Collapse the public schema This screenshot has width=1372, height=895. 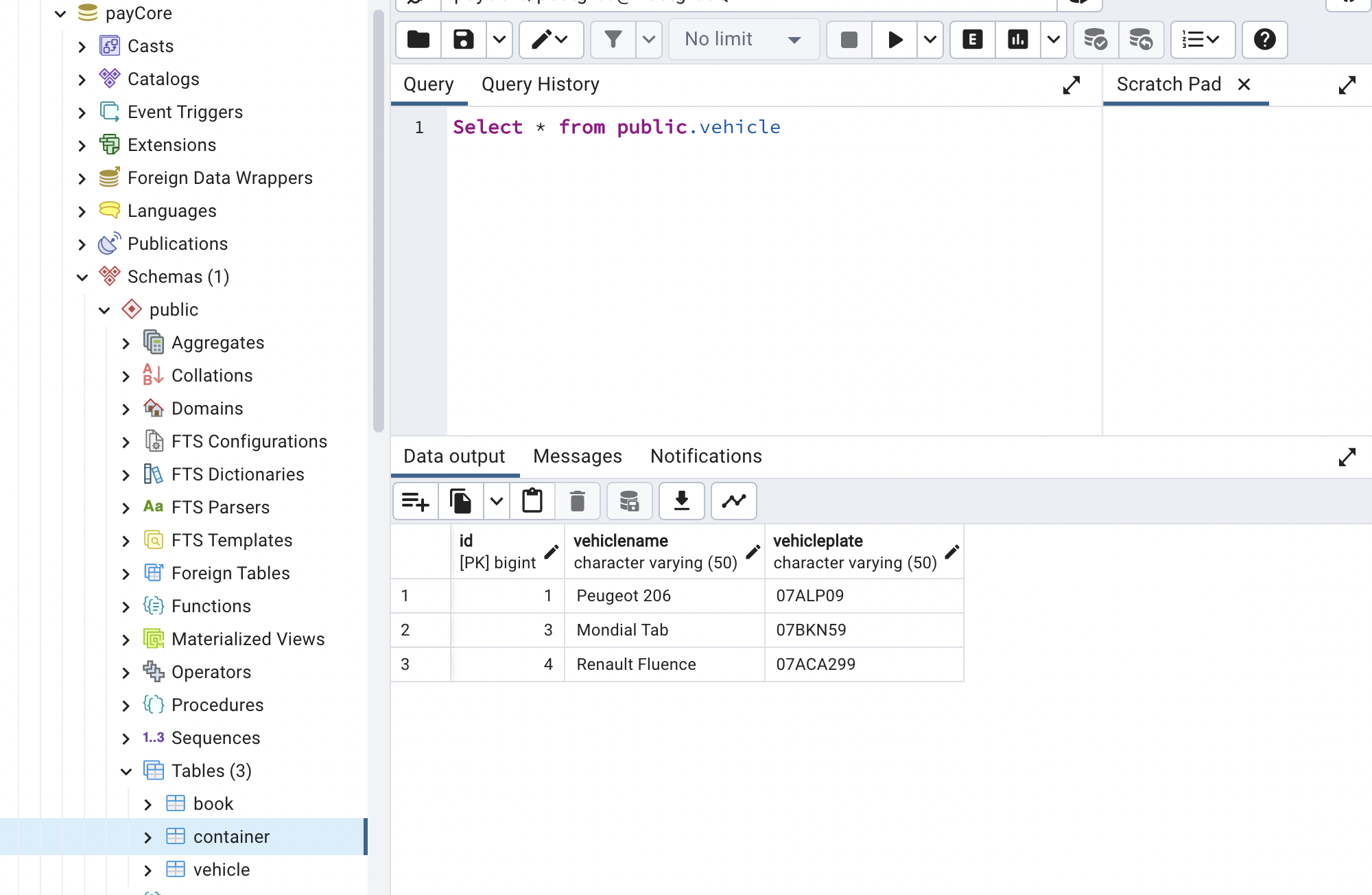point(104,310)
